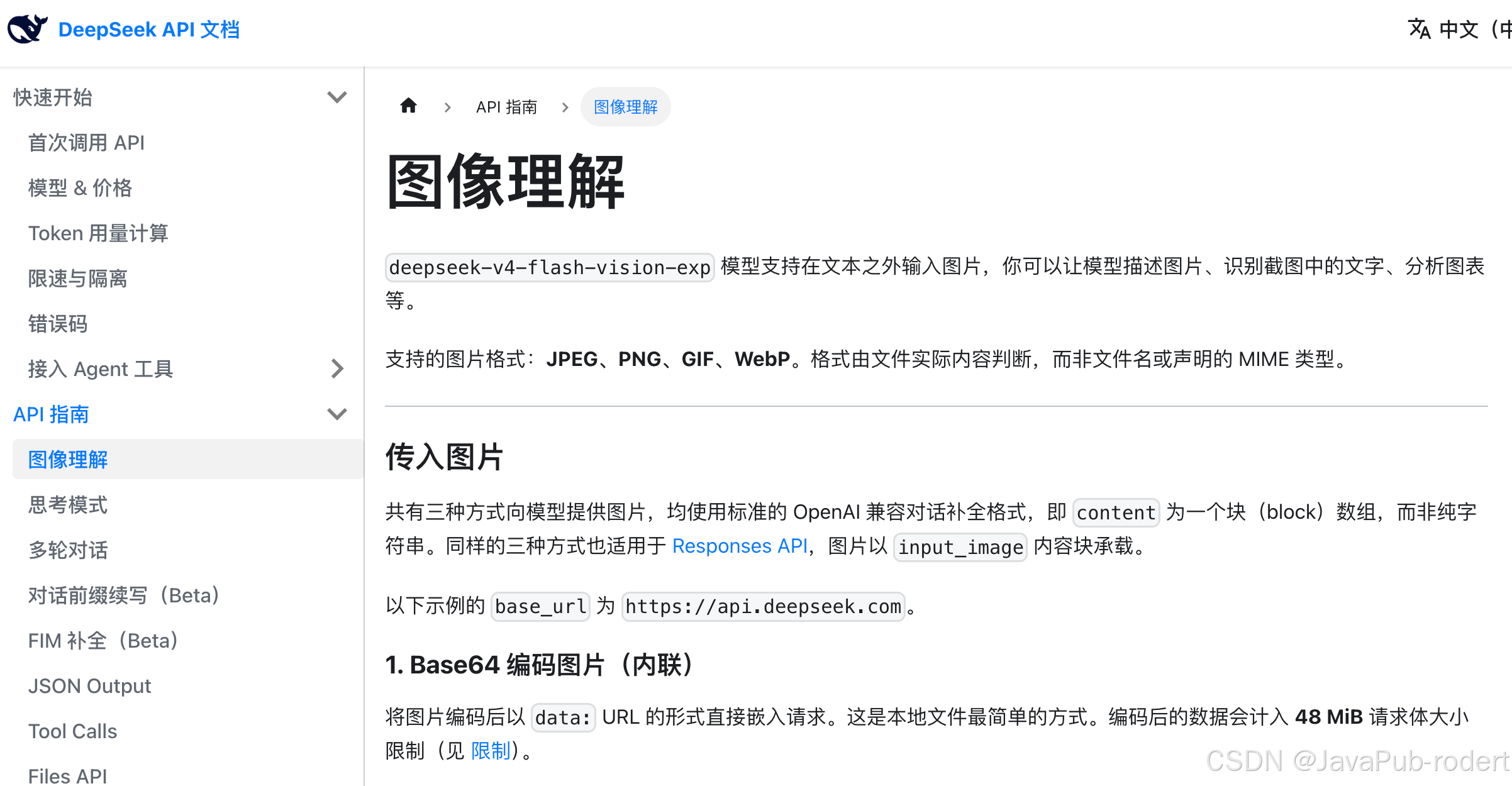
Task: Open the DeepSeek API 文档 home title
Action: (x=149, y=30)
